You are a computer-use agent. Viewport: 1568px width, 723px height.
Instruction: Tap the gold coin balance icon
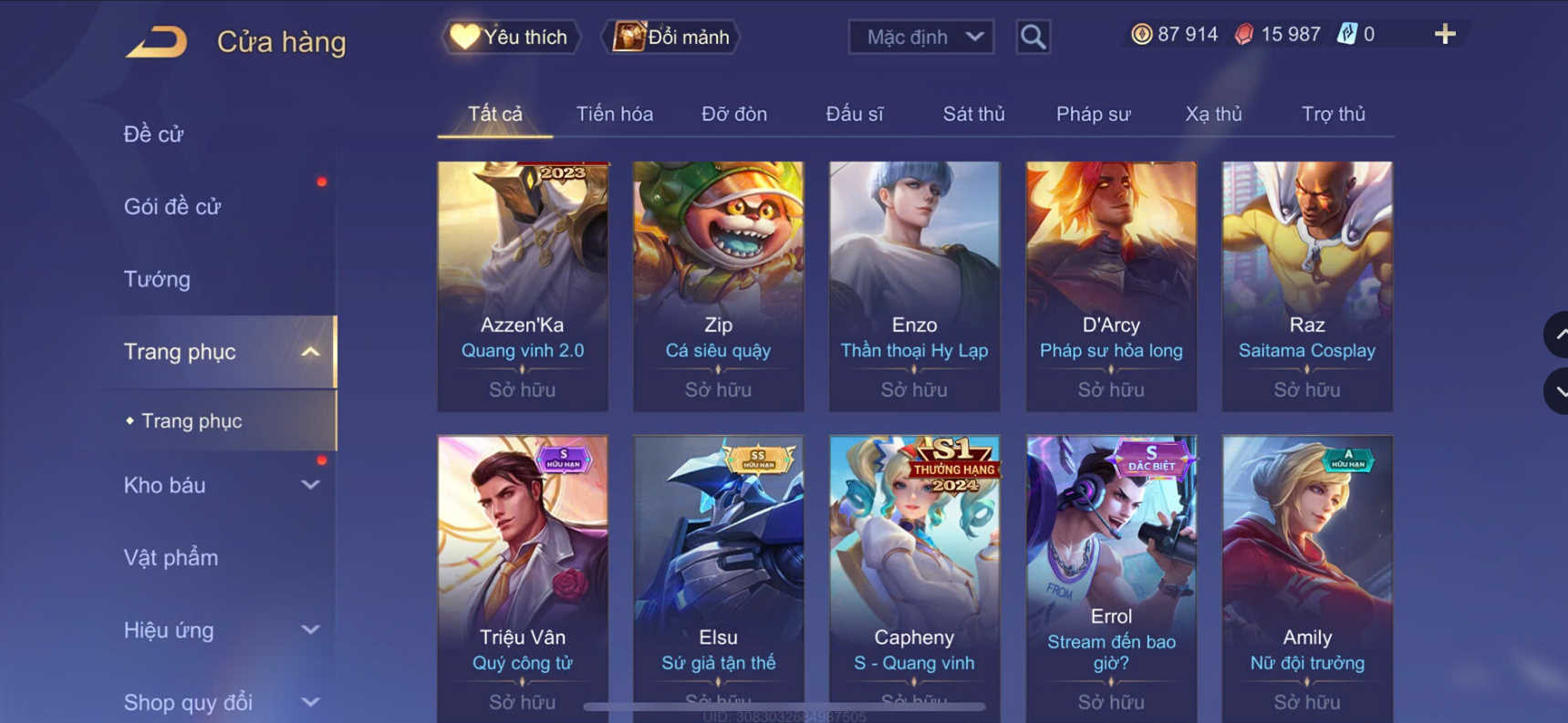coord(1141,35)
